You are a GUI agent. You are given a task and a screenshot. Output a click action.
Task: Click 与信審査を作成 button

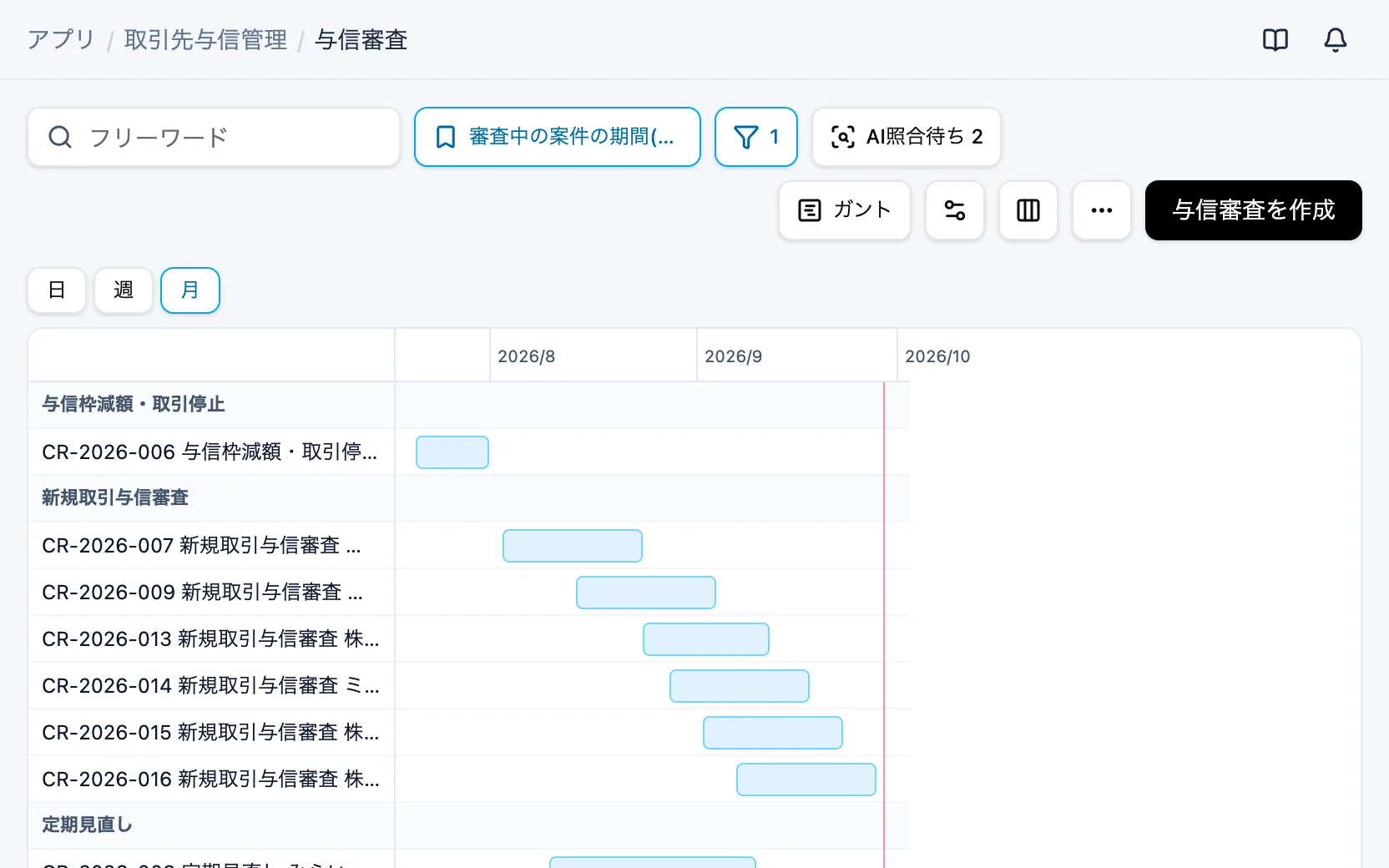click(x=1254, y=210)
